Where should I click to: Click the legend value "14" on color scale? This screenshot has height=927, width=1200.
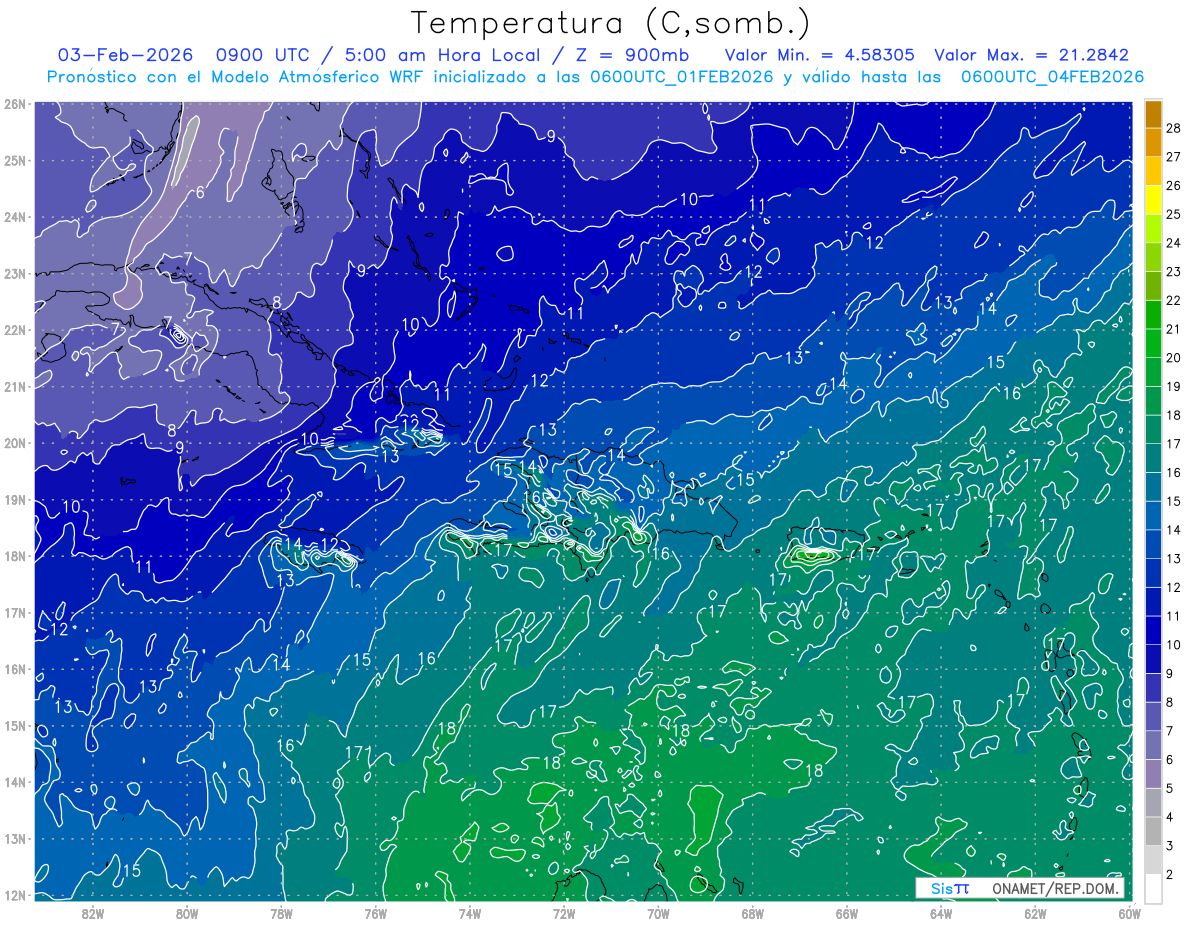point(1174,530)
